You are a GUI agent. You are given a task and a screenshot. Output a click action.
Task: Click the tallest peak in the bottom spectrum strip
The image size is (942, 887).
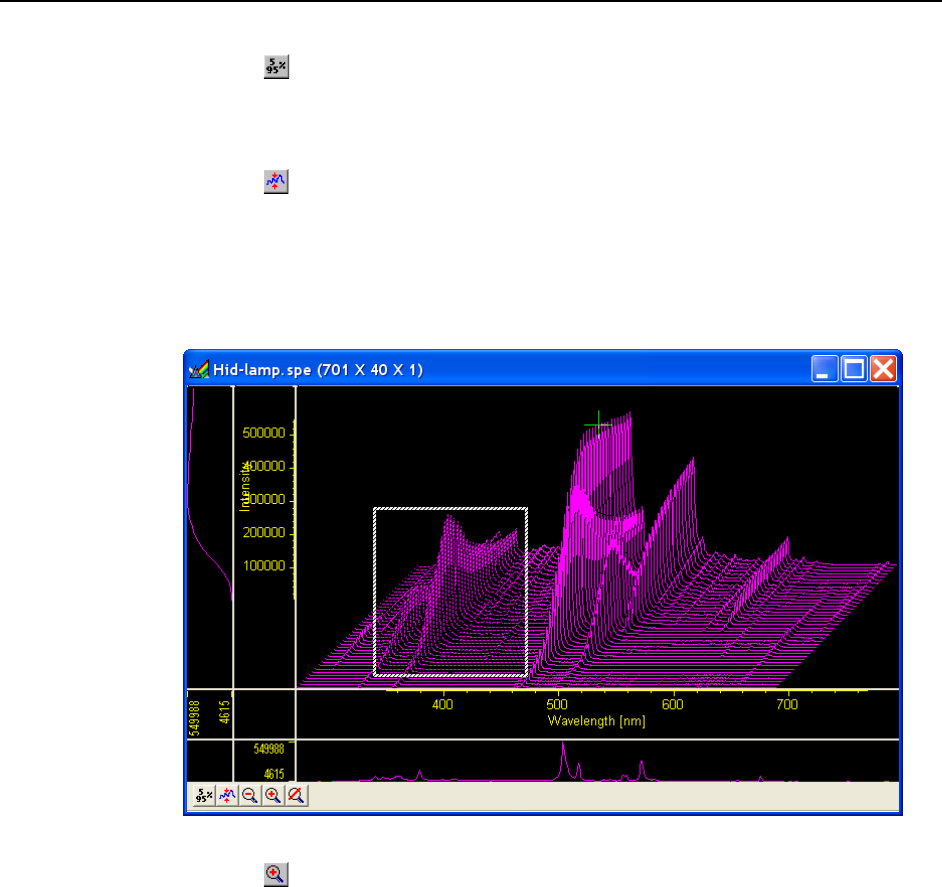(x=564, y=760)
